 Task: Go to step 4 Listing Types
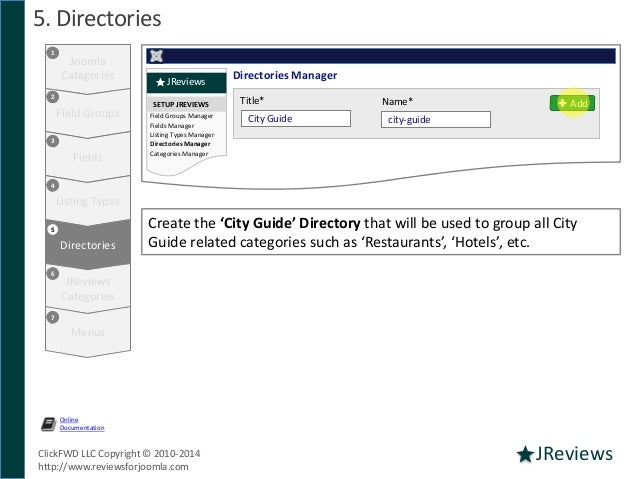pos(88,201)
